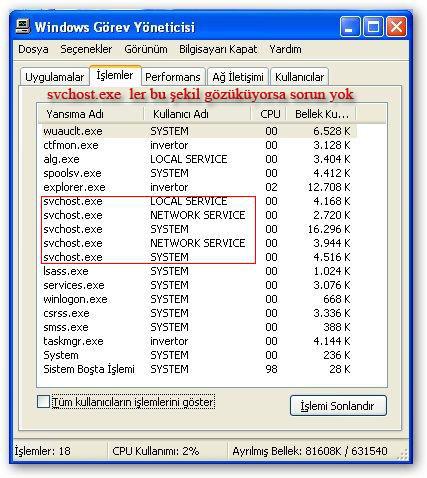
Task: Sort processes by CPU column header
Action: coord(269,114)
